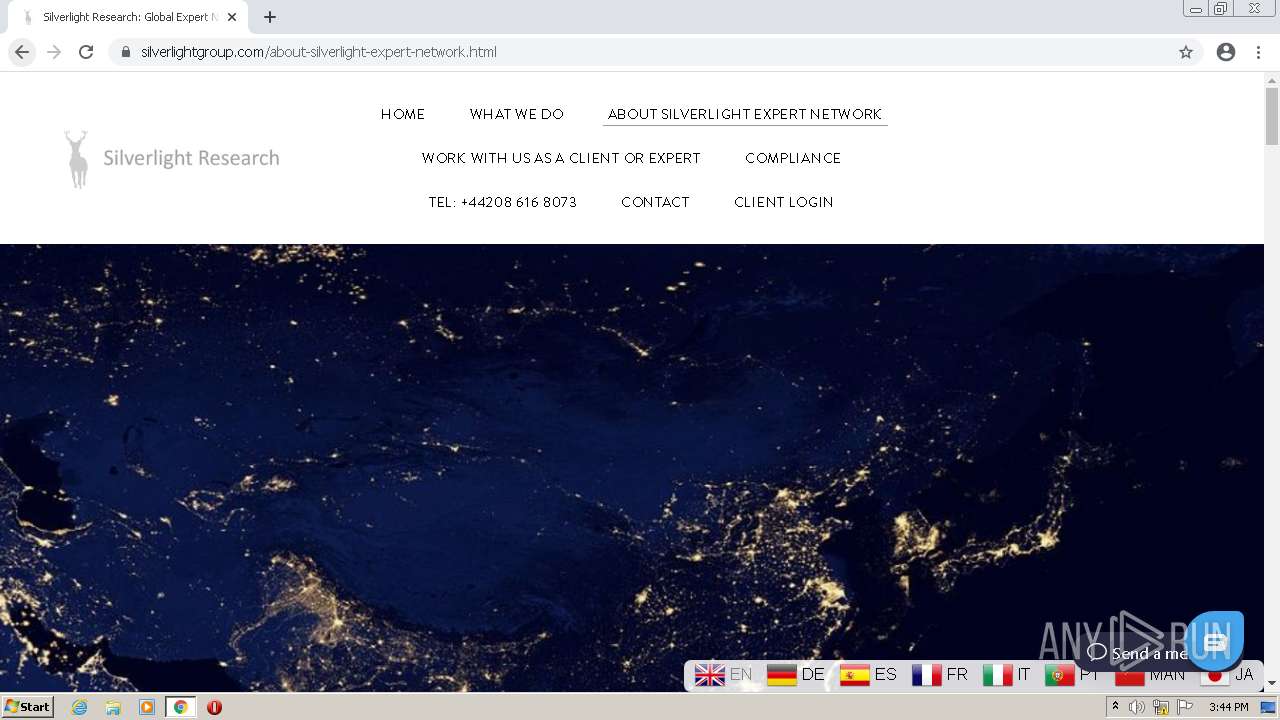Close the Silverlight Research tab
This screenshot has height=720, width=1280.
(x=232, y=17)
